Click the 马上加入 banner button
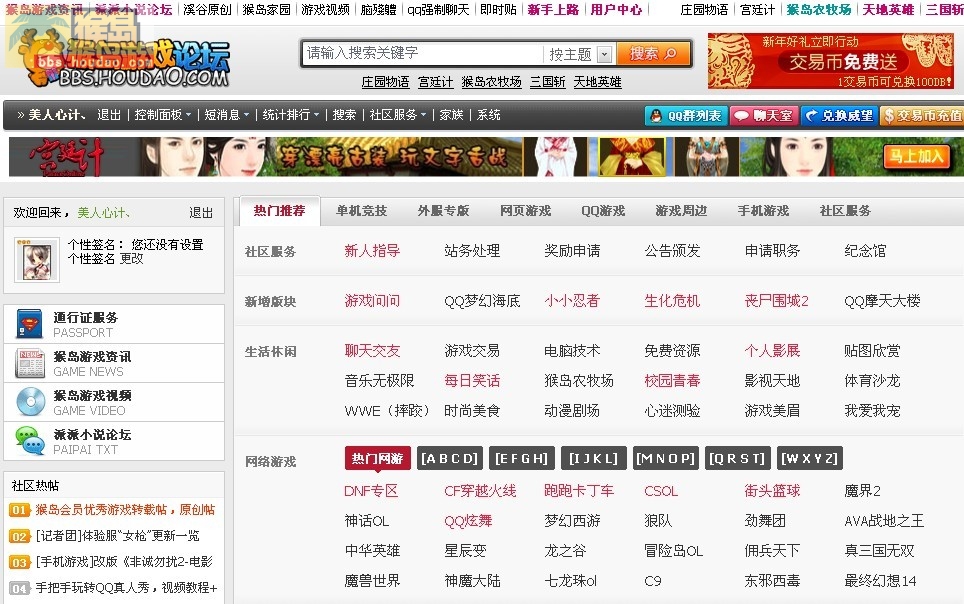 tap(916, 156)
